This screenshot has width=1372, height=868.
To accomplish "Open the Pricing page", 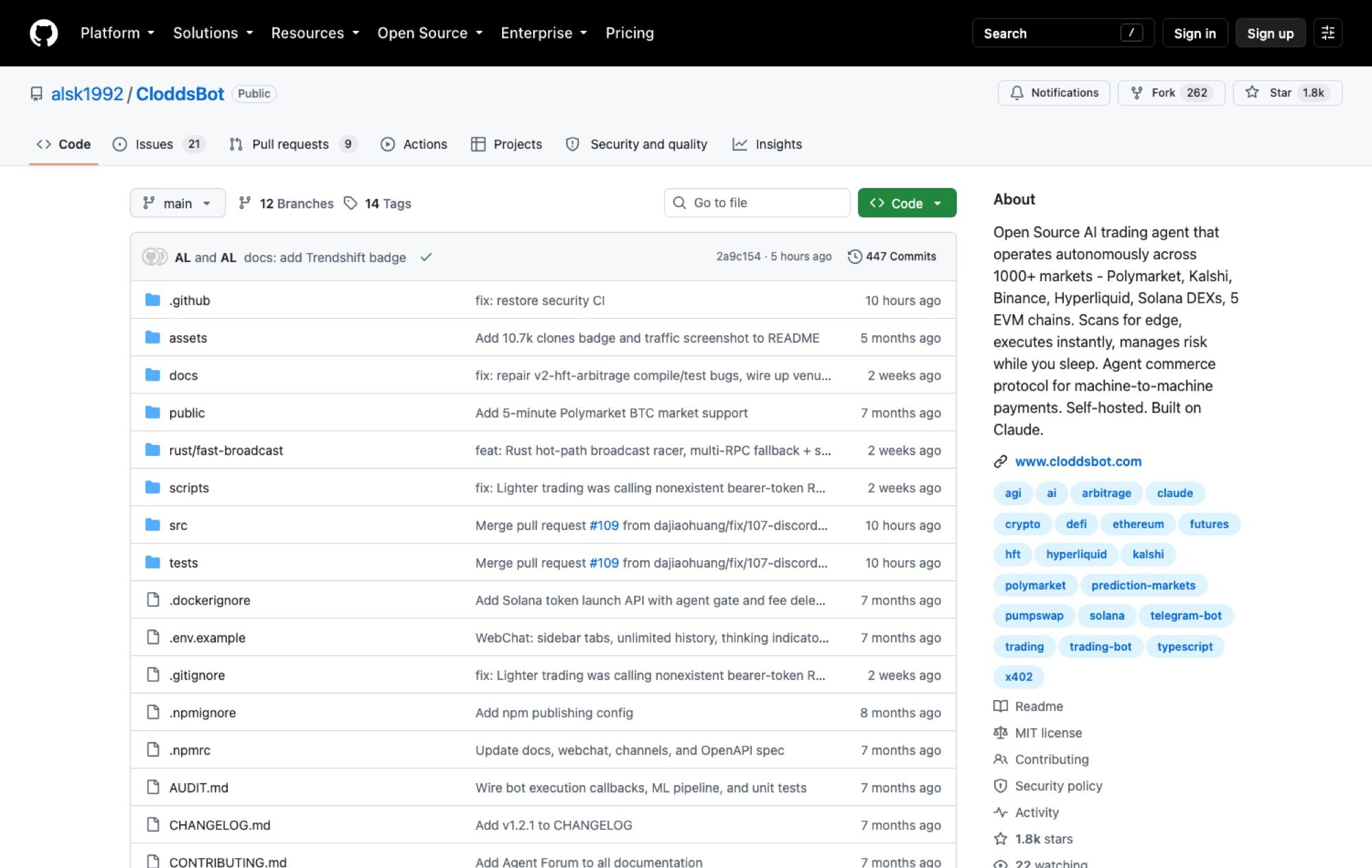I will [629, 33].
